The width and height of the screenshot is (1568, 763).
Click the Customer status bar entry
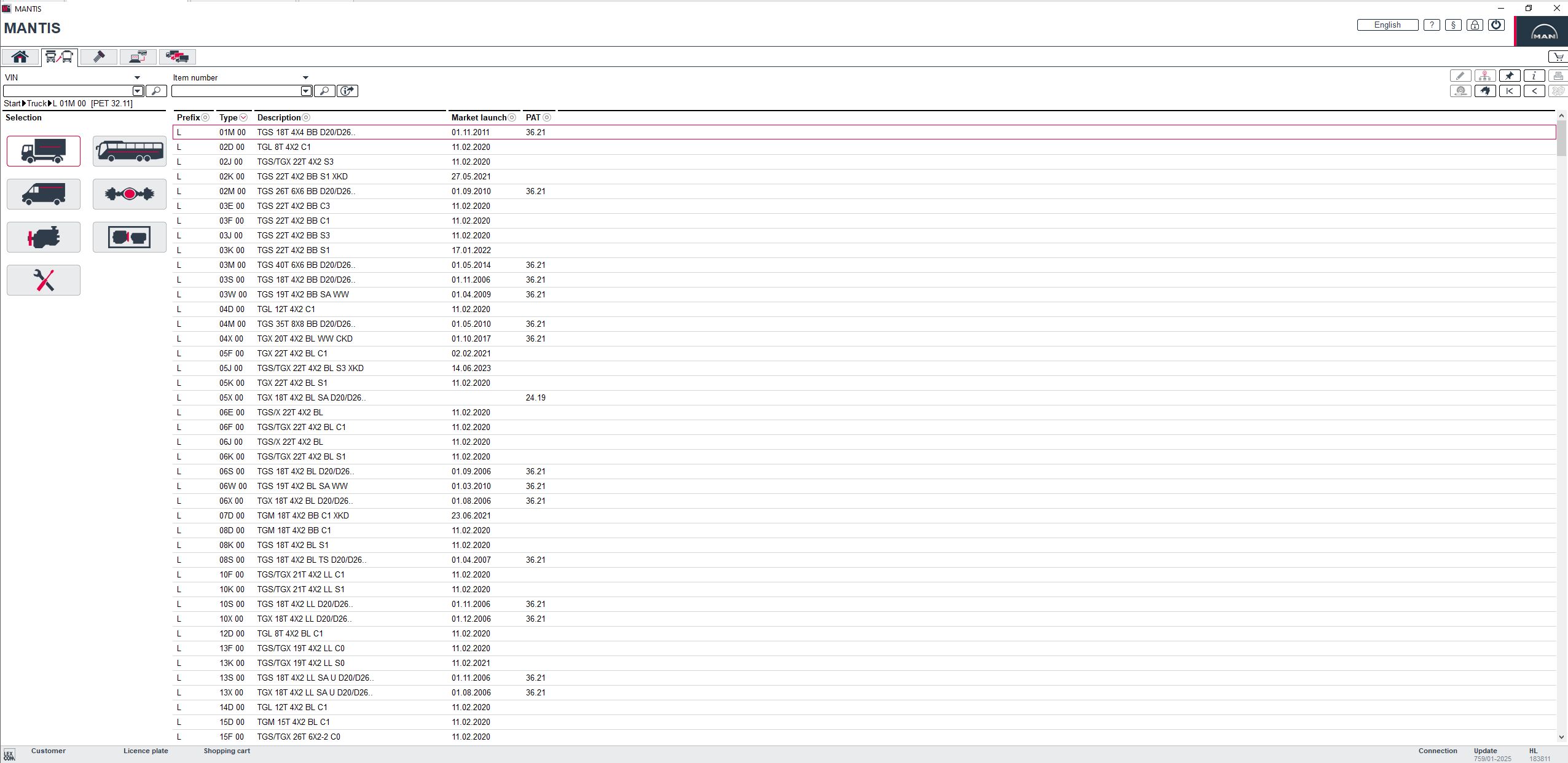[x=49, y=751]
